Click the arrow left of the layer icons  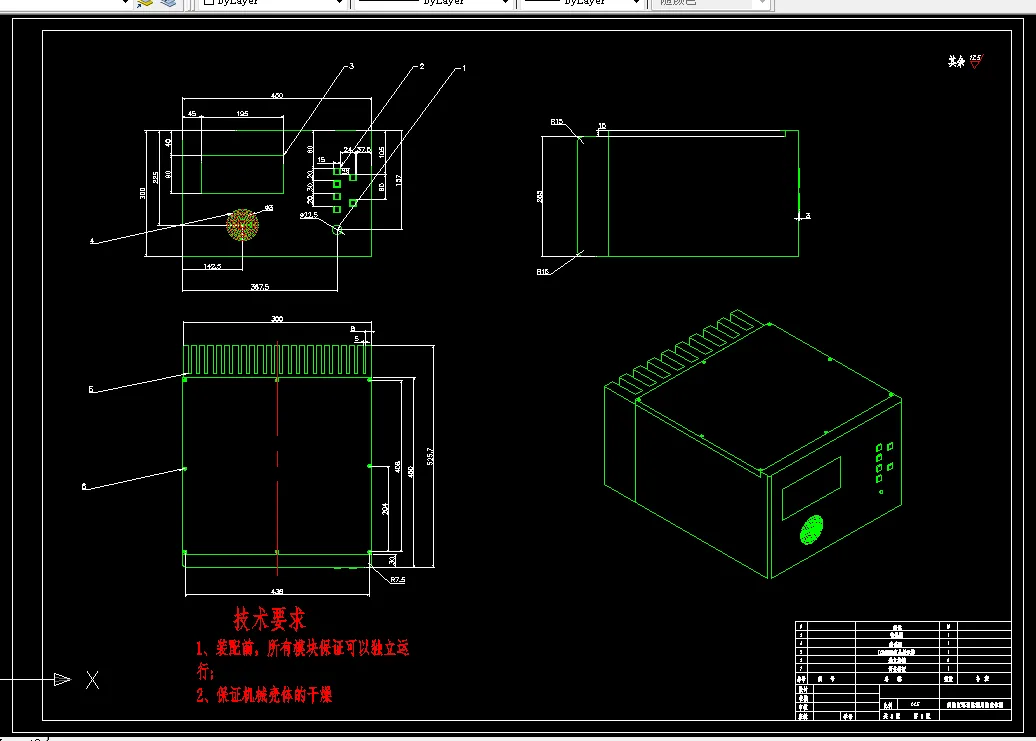pos(125,2)
